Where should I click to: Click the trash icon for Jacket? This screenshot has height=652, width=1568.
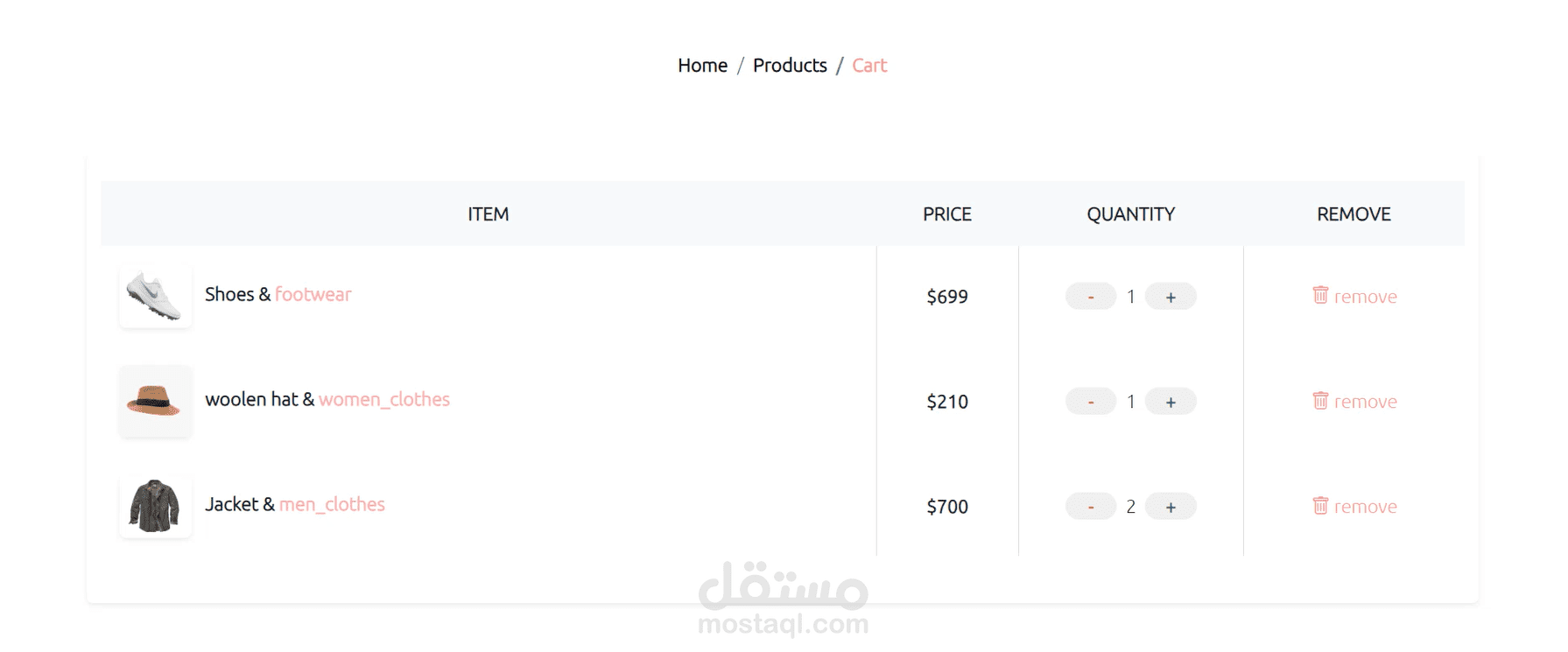1320,505
